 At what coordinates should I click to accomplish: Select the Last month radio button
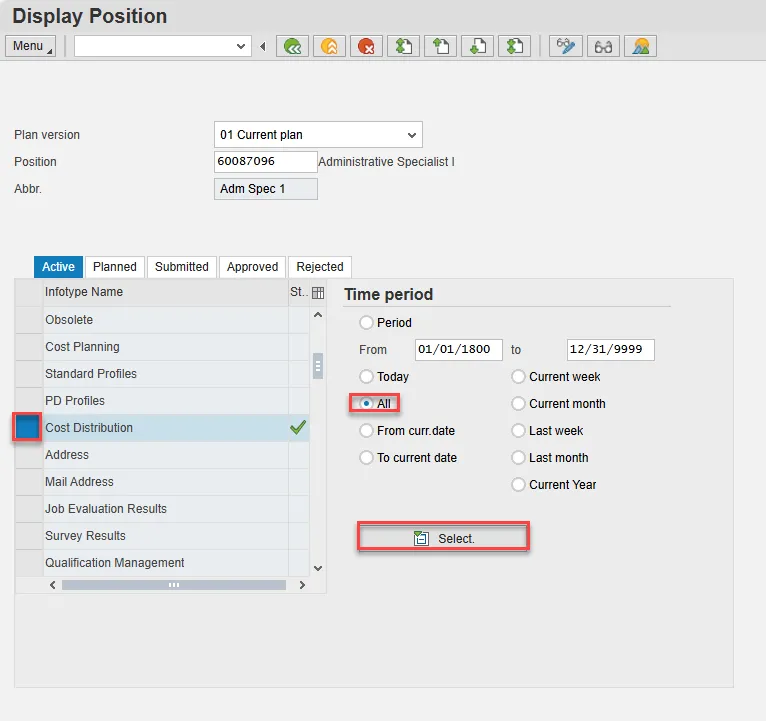pyautogui.click(x=518, y=458)
